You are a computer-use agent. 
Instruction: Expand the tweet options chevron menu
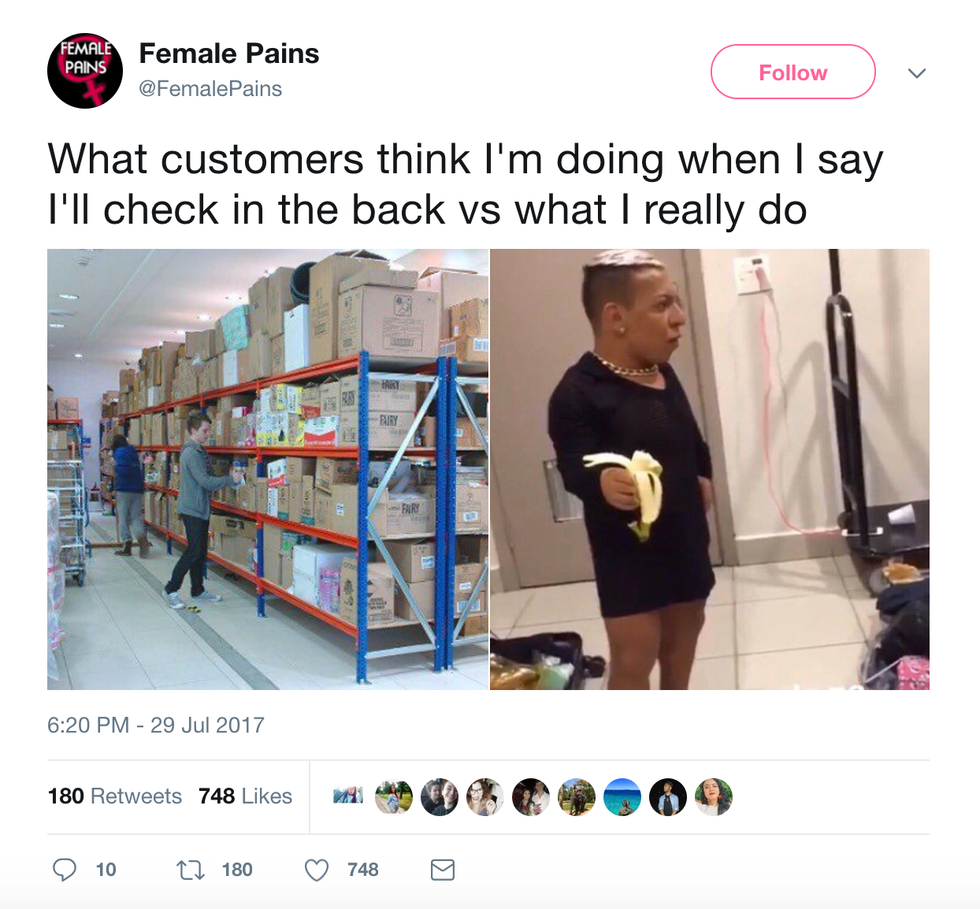tap(916, 73)
